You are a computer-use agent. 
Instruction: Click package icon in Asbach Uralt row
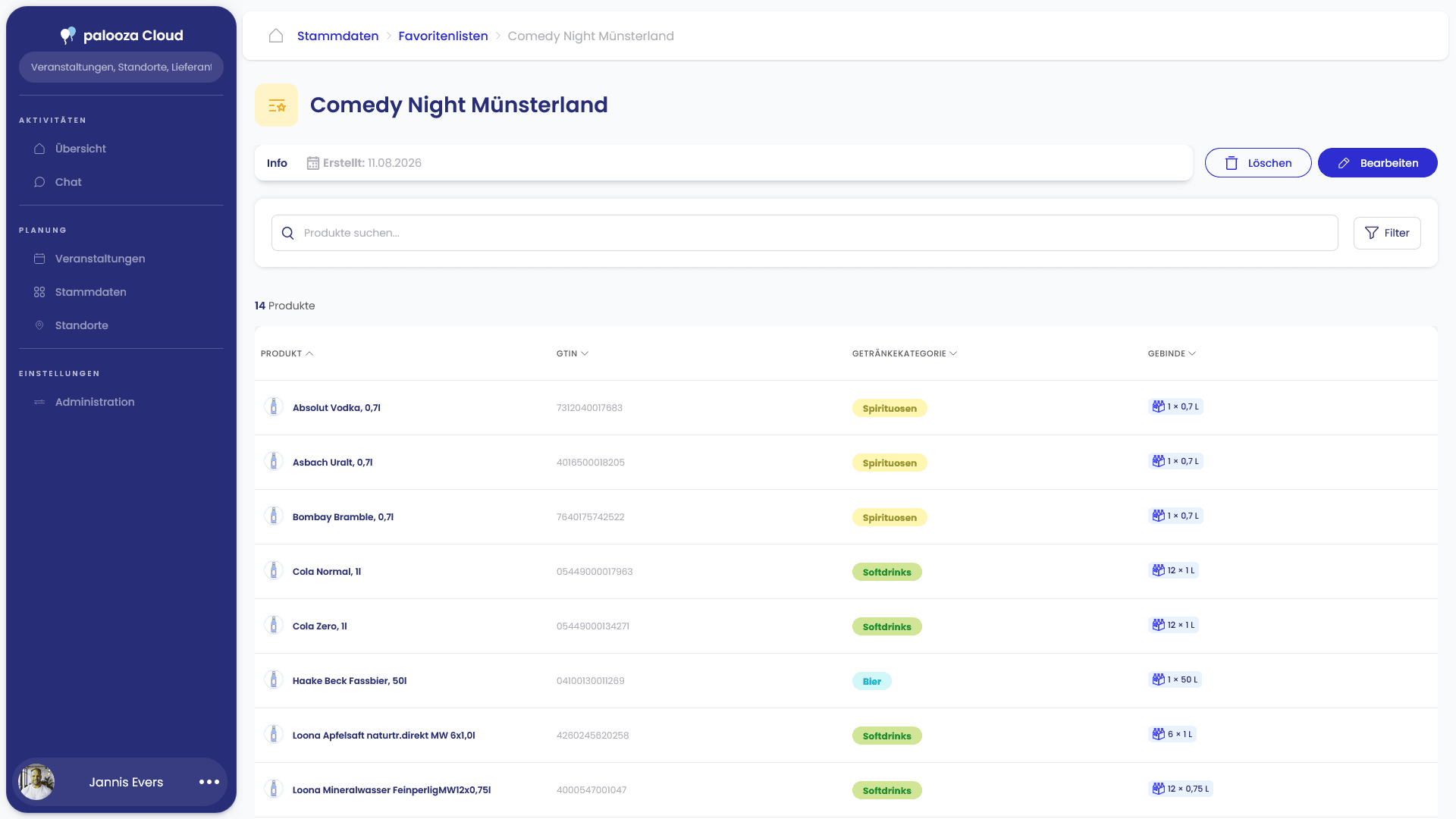click(1159, 461)
